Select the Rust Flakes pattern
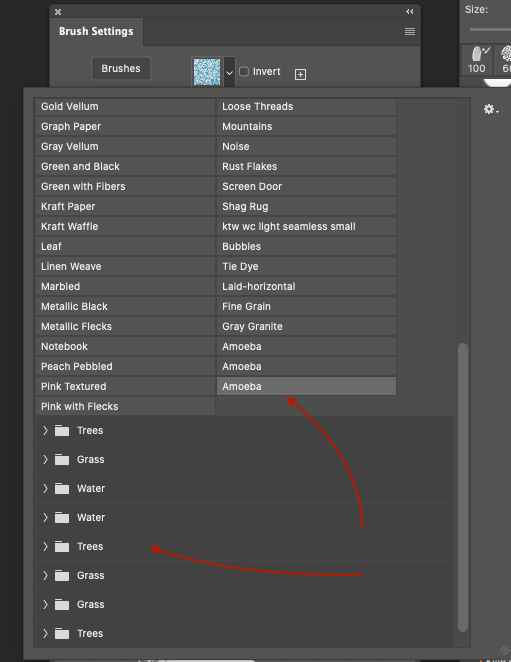Image resolution: width=511 pixels, height=662 pixels. pyautogui.click(x=307, y=166)
